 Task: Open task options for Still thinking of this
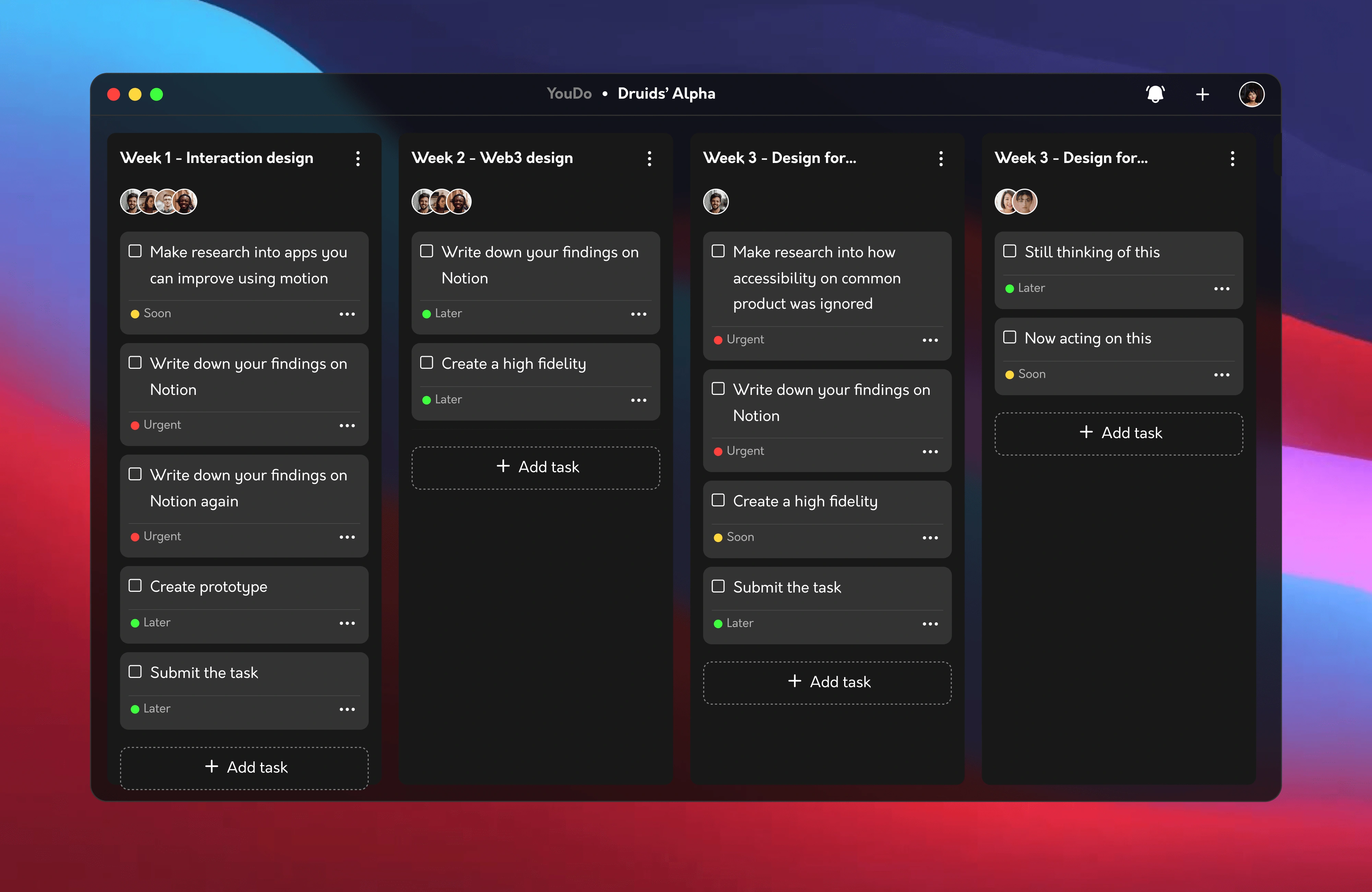coord(1221,288)
